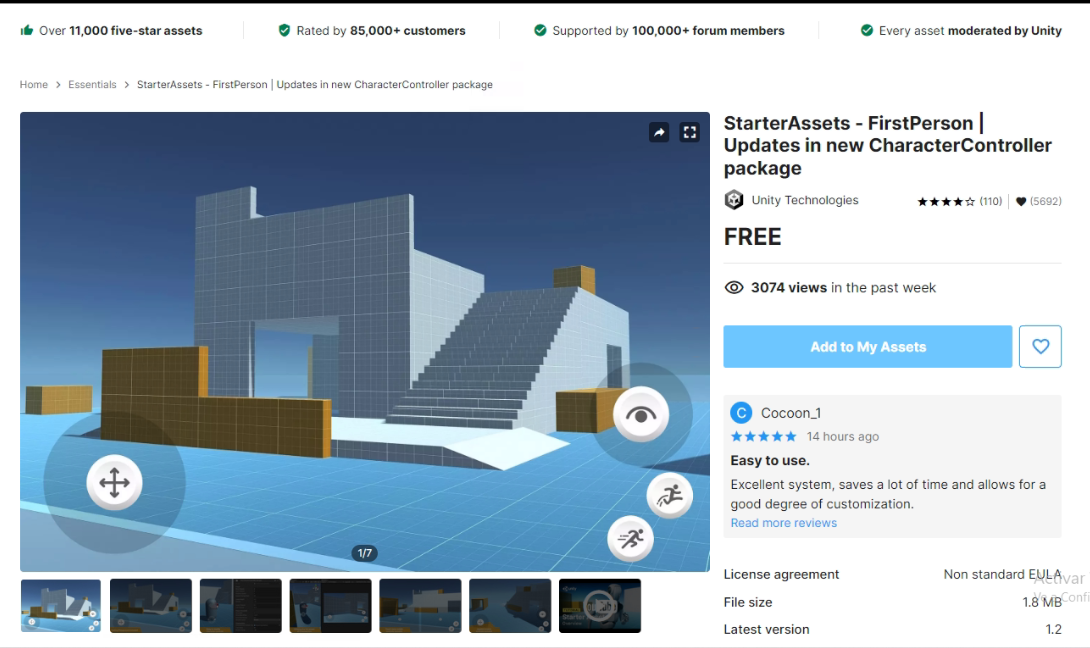Click the jump control icon in preview image
Viewport: 1090px width, 648px height.
coord(670,496)
